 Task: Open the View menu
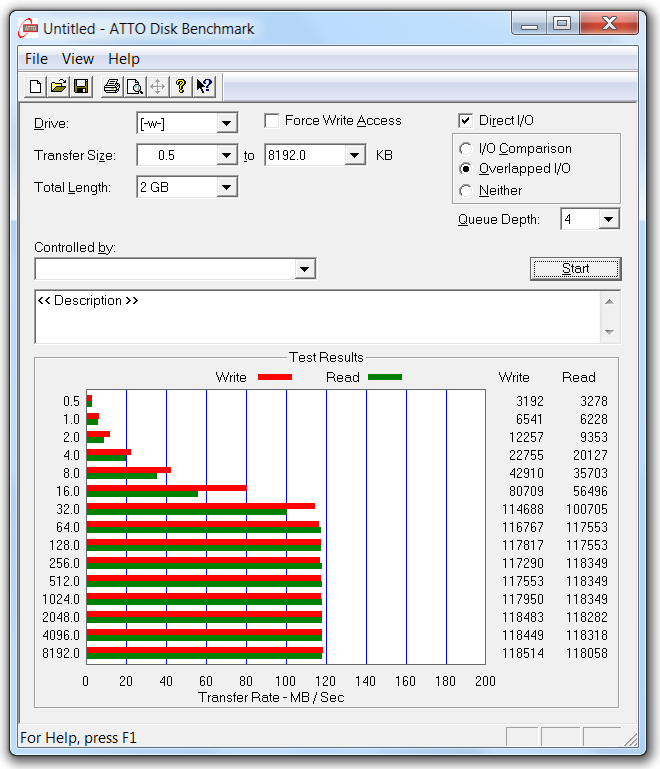point(77,59)
